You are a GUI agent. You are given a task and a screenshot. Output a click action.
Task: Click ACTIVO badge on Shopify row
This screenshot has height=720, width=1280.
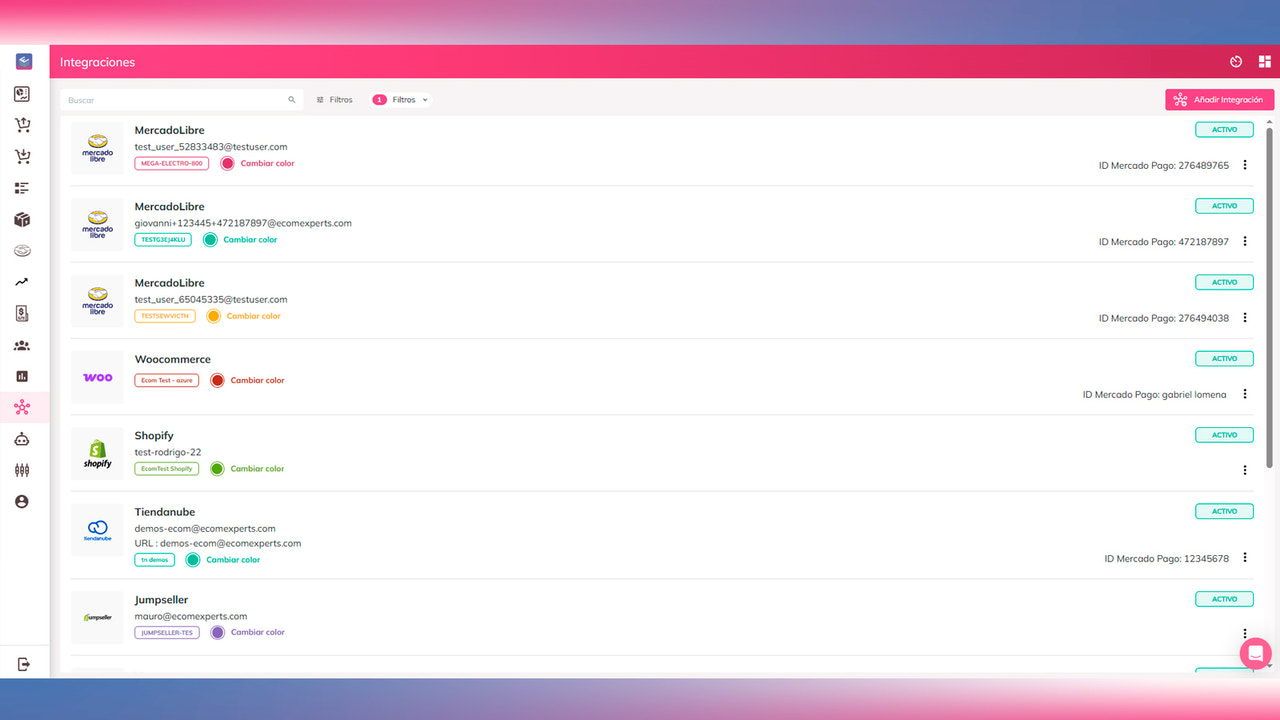1224,435
